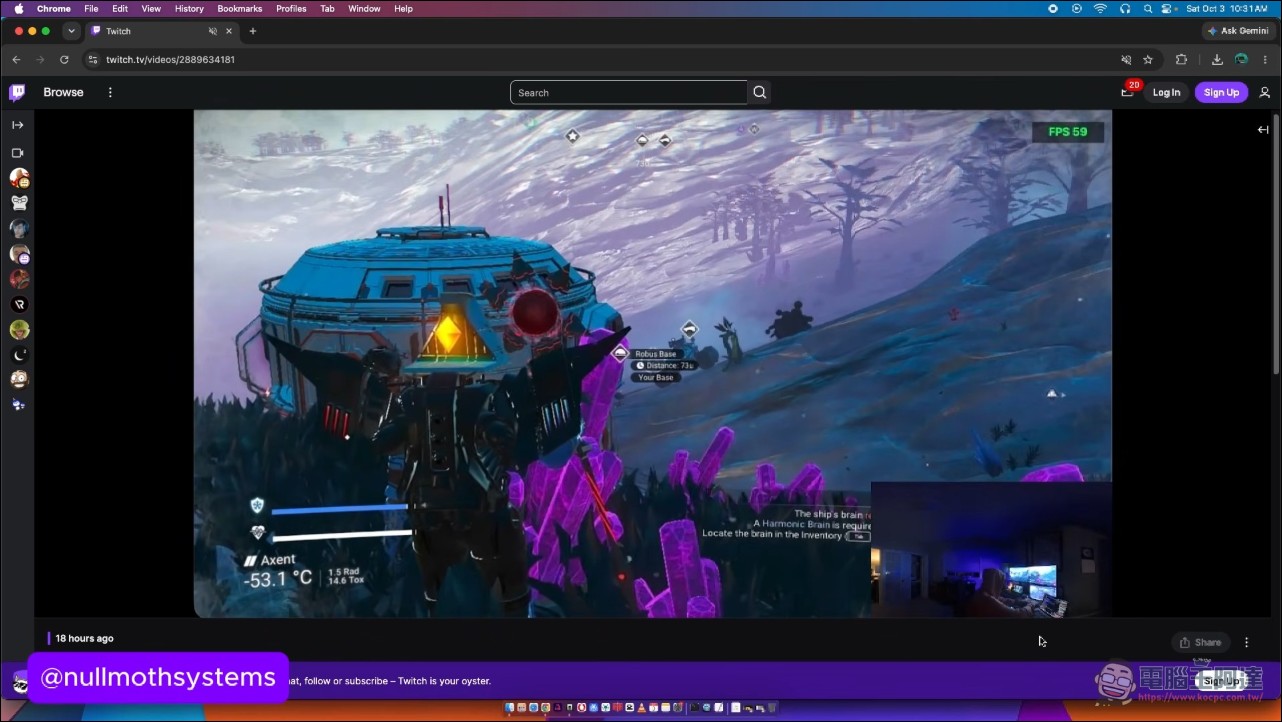The image size is (1282, 722).
Task: Click the Log In button
Action: pyautogui.click(x=1166, y=93)
